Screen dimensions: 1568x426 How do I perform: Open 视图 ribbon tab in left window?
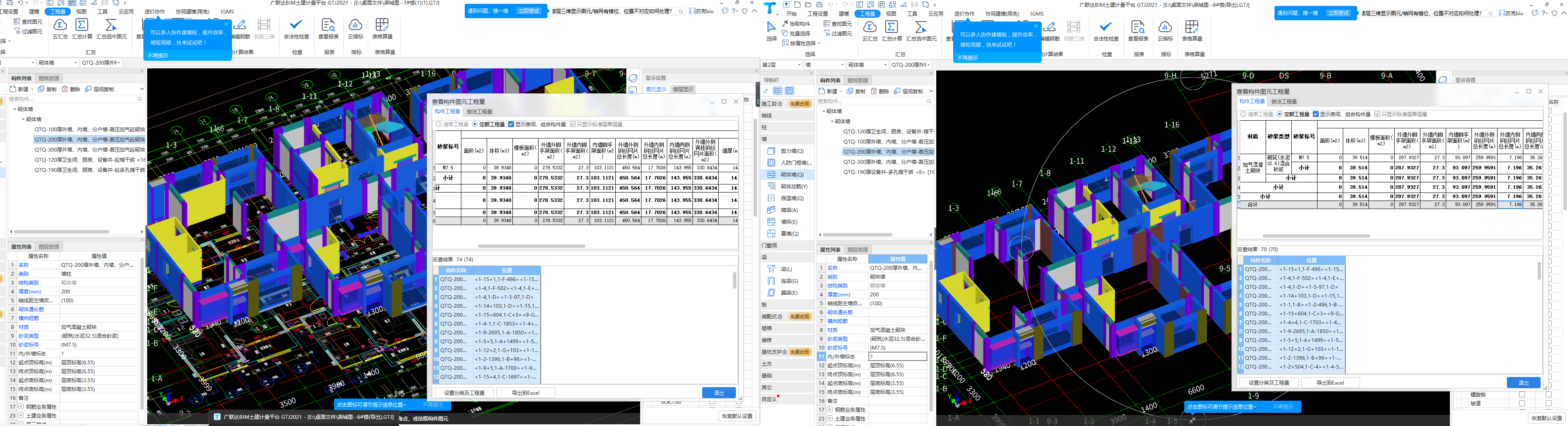(81, 11)
